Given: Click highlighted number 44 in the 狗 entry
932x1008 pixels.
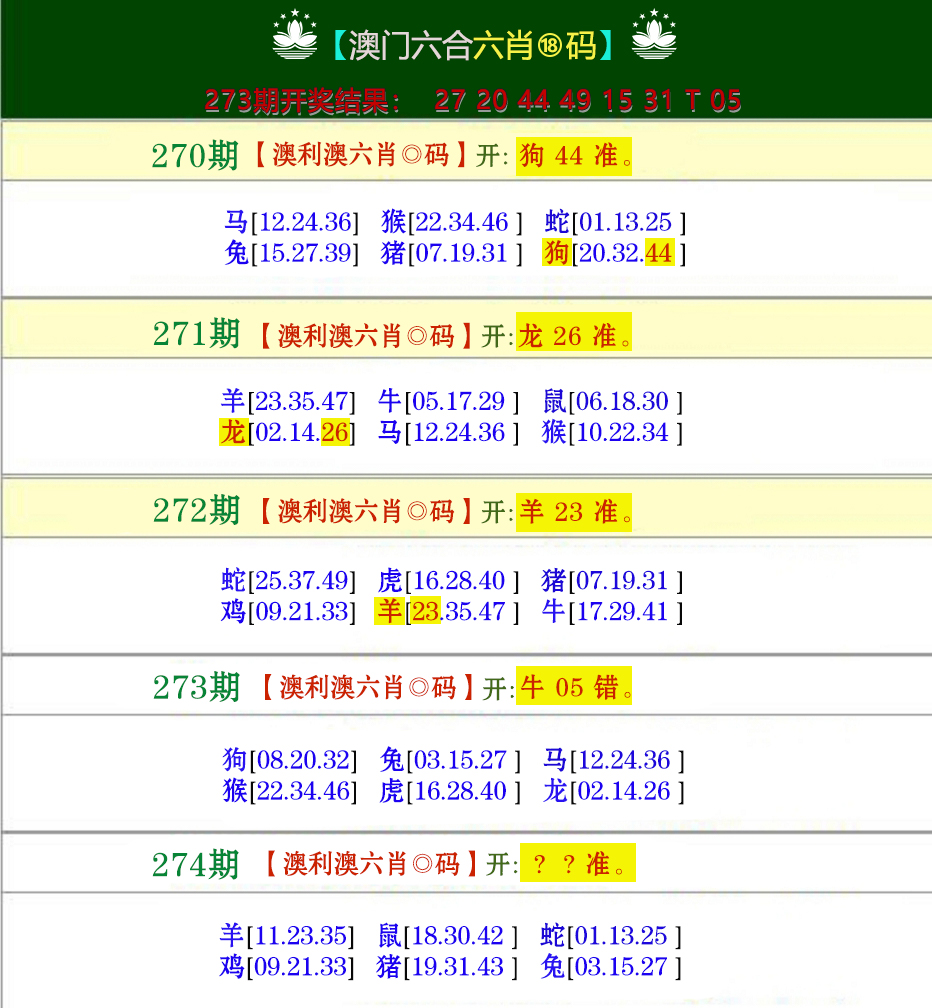Looking at the screenshot, I should pos(658,254).
